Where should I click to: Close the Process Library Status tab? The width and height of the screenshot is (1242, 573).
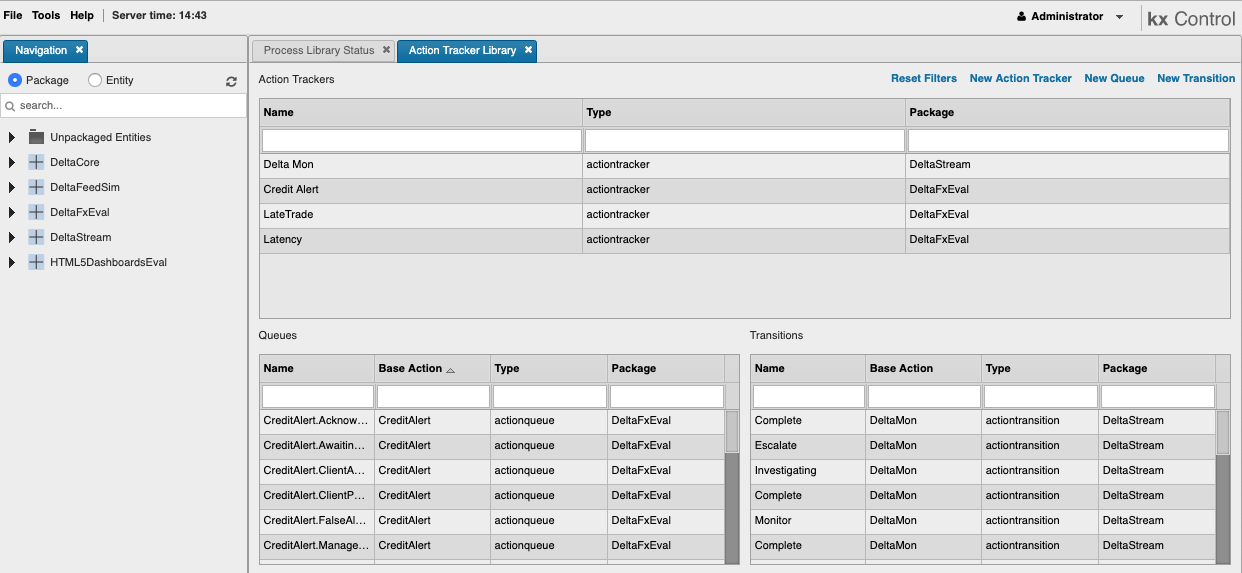point(386,50)
